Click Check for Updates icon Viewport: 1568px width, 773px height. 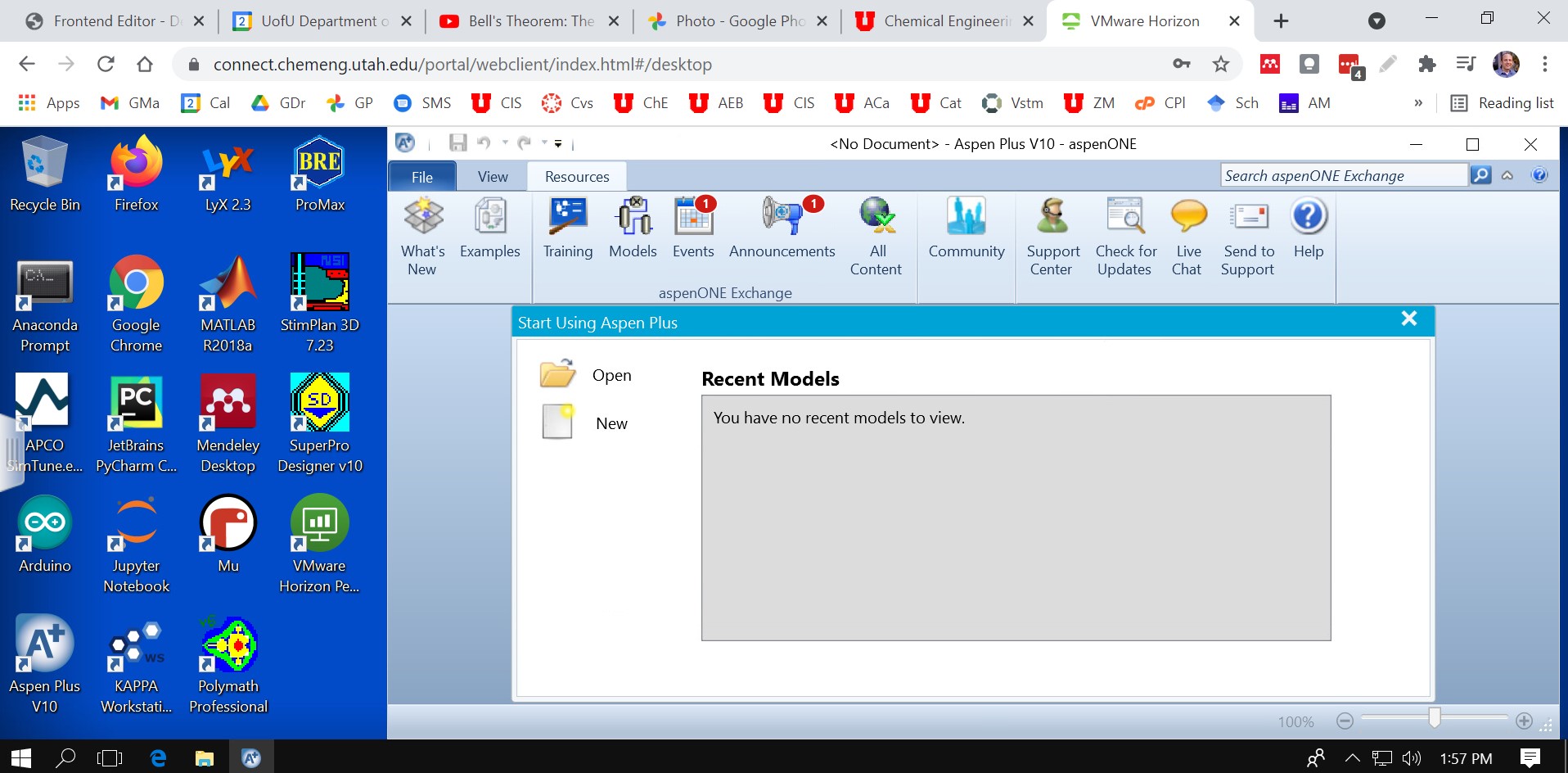[1126, 237]
